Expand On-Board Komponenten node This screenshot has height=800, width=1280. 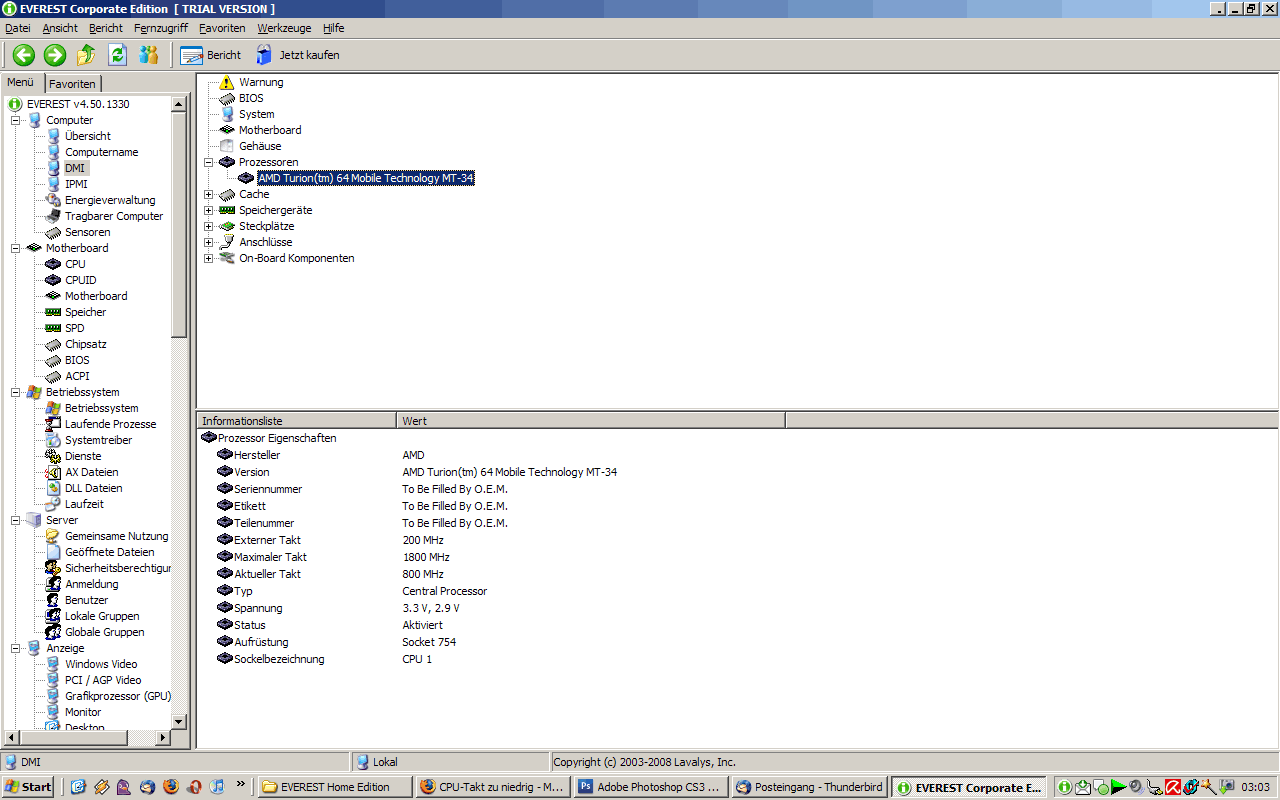tap(209, 258)
